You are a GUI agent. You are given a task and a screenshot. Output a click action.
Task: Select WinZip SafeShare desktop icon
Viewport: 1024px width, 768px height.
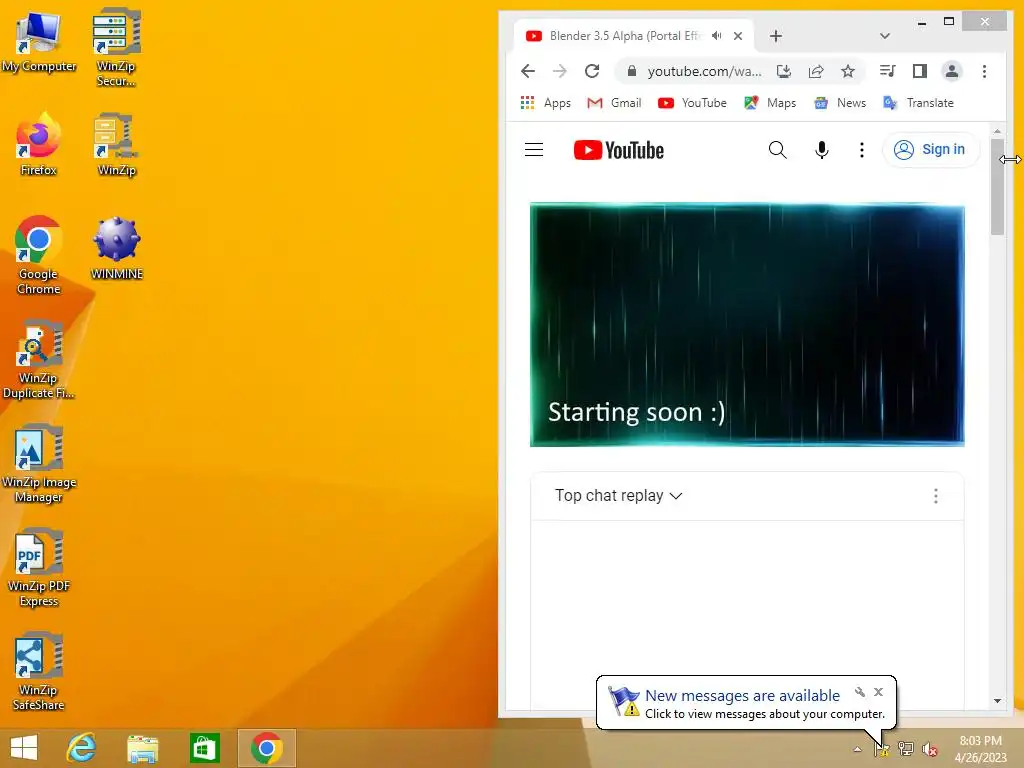pos(39,671)
